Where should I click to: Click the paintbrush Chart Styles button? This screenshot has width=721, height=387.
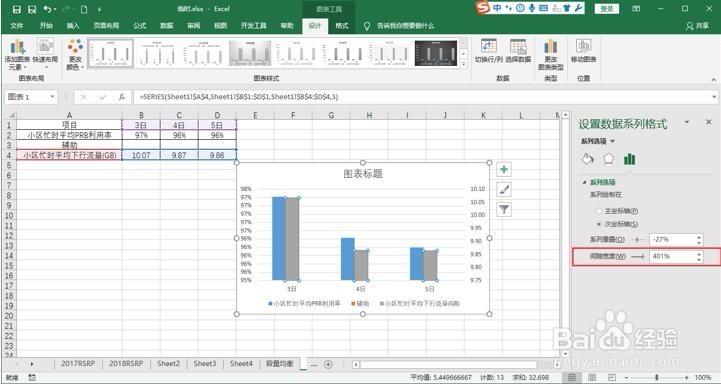[x=504, y=189]
